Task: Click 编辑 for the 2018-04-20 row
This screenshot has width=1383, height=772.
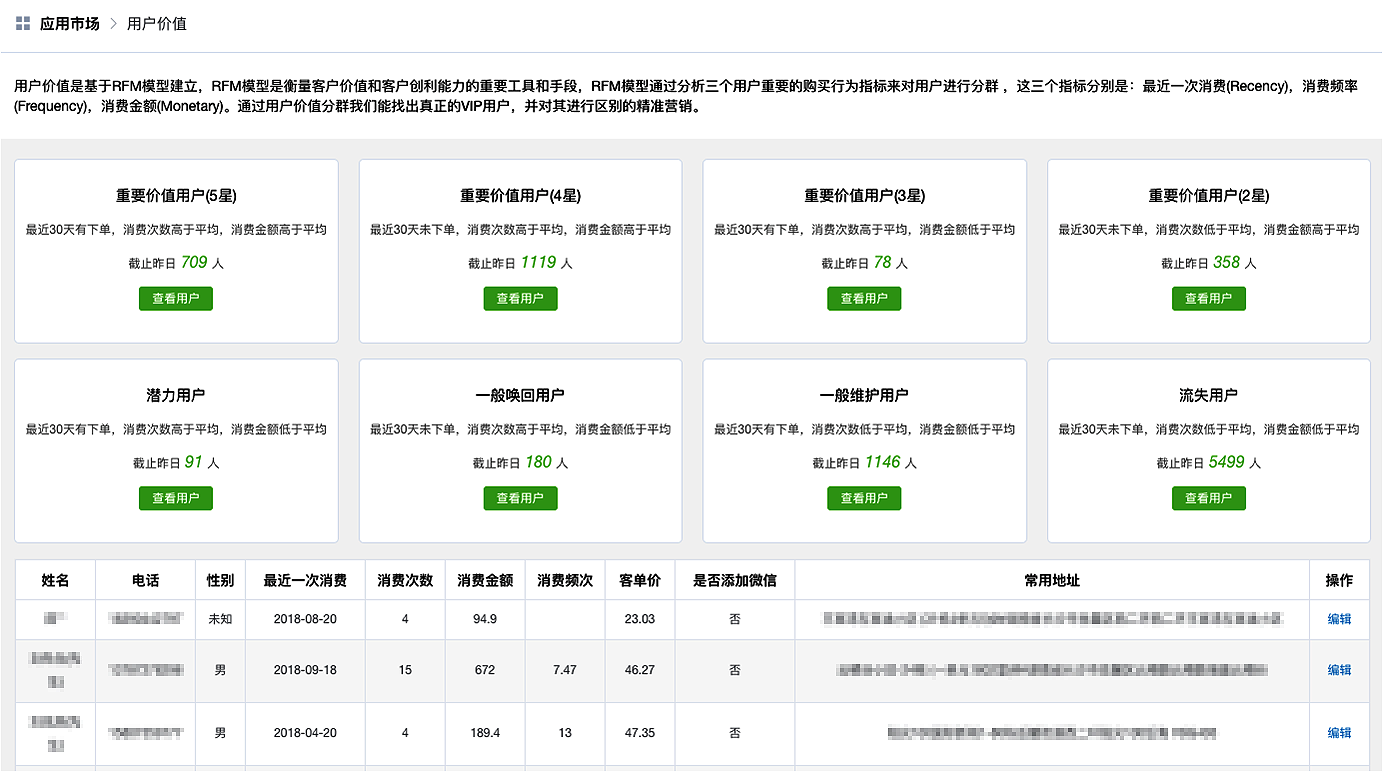Action: pyautogui.click(x=1339, y=733)
